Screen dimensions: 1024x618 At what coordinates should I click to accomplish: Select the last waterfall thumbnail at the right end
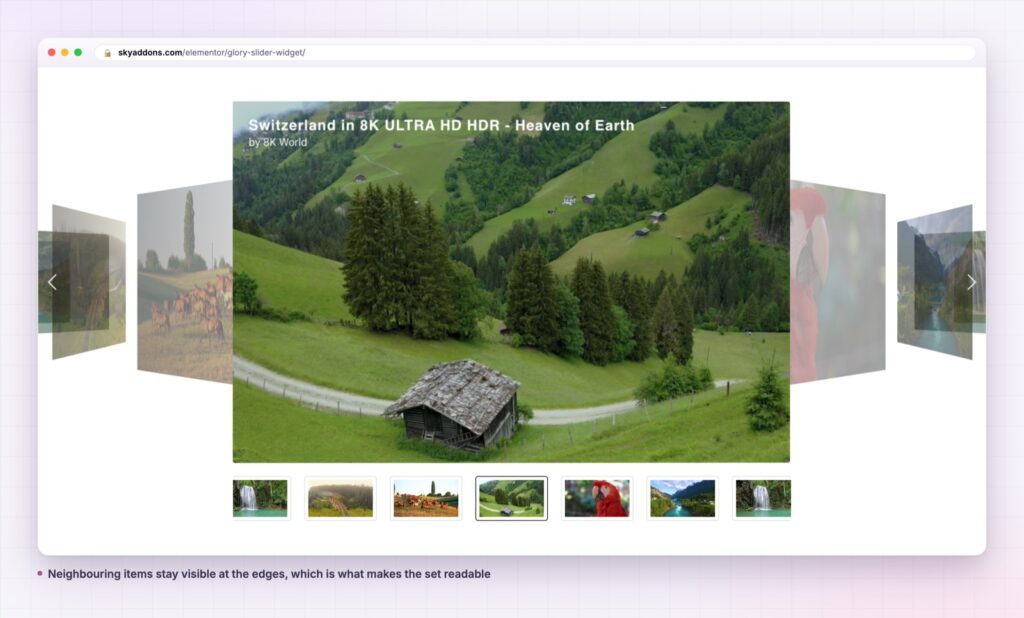pos(763,498)
